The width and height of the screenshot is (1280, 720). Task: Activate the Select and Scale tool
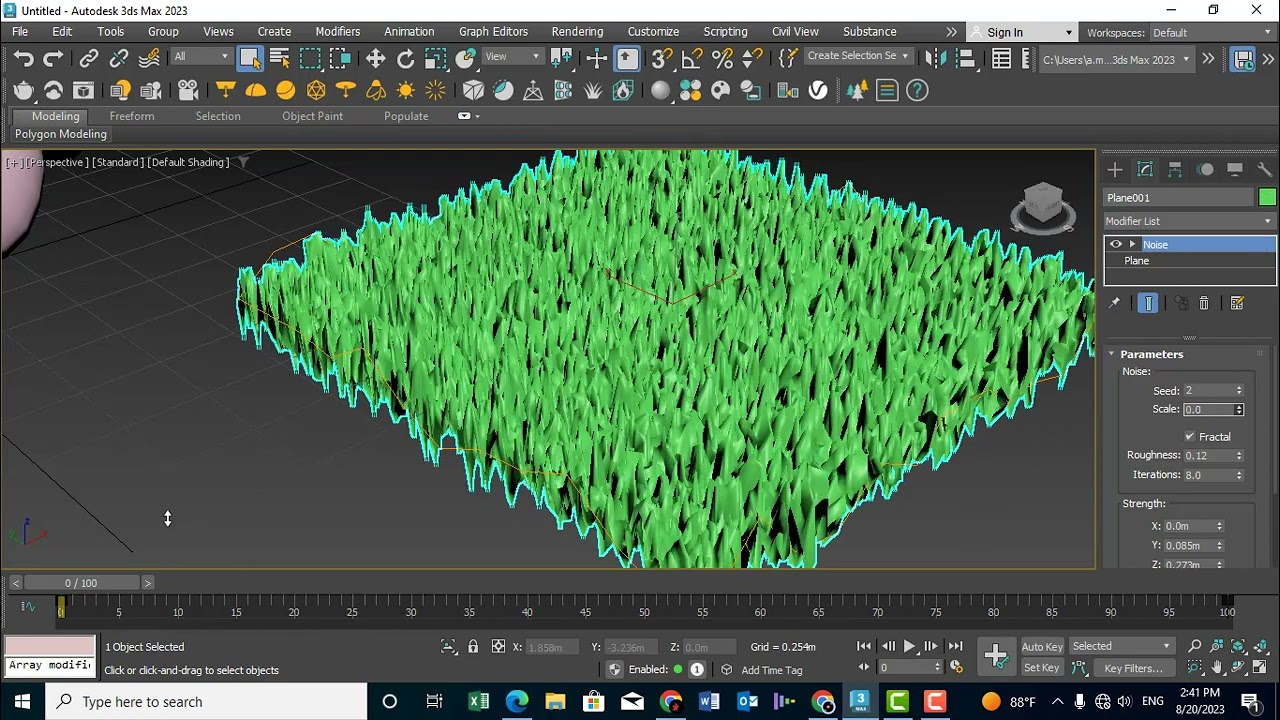(x=435, y=59)
